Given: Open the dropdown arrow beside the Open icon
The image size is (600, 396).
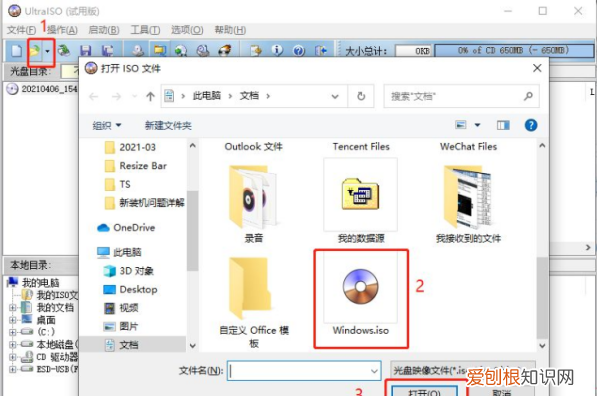Looking at the screenshot, I should [47, 51].
